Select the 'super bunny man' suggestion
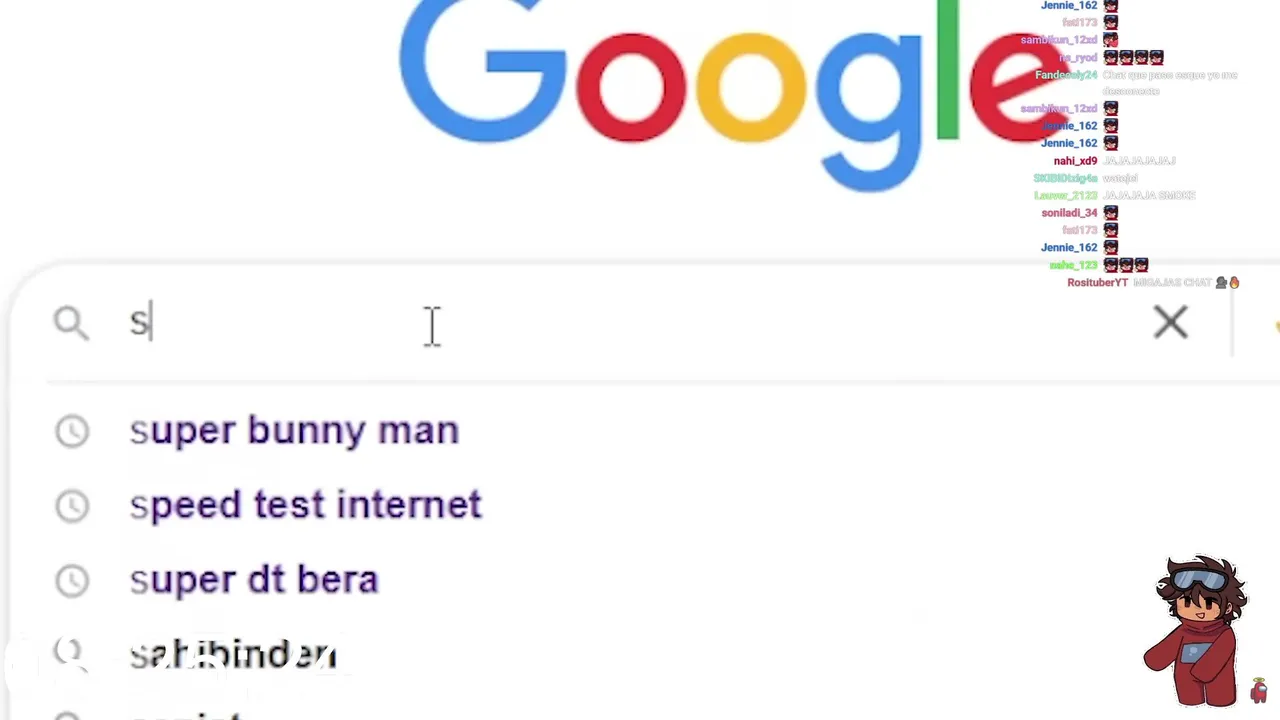Viewport: 1280px width, 720px height. pyautogui.click(x=294, y=431)
